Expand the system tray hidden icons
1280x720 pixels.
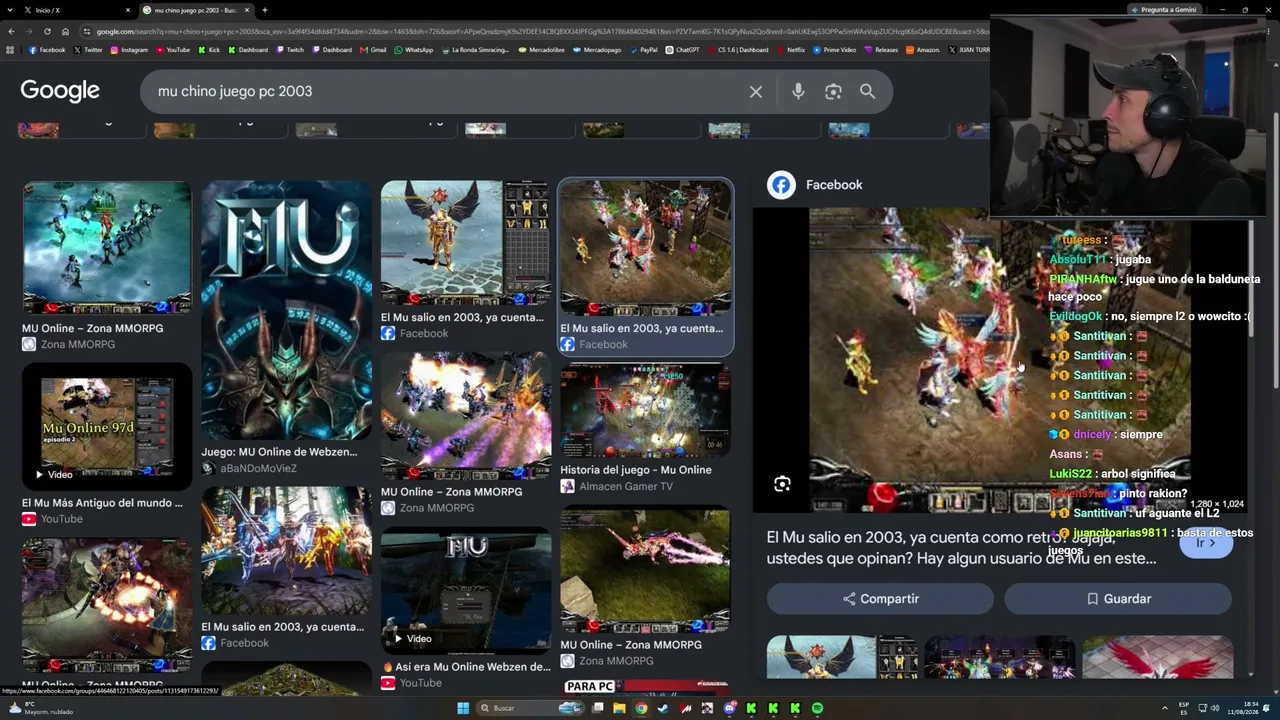tap(1164, 708)
